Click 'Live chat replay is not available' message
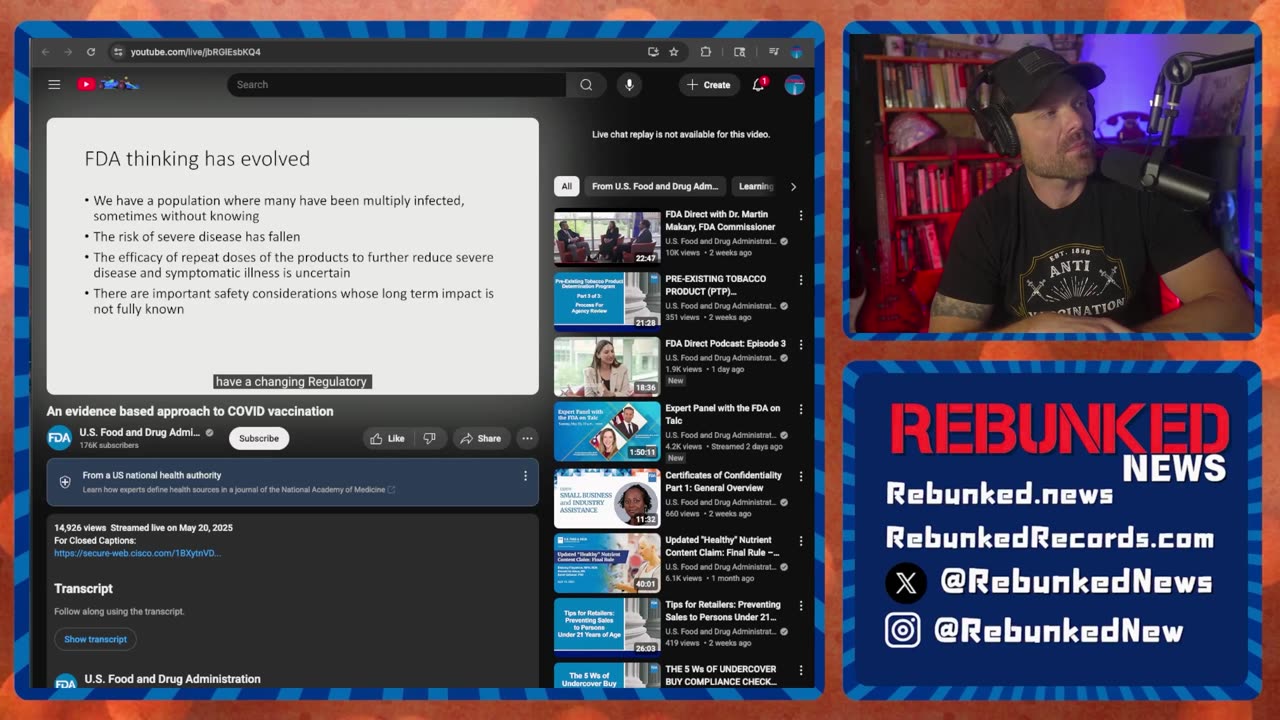1280x720 pixels. point(681,134)
